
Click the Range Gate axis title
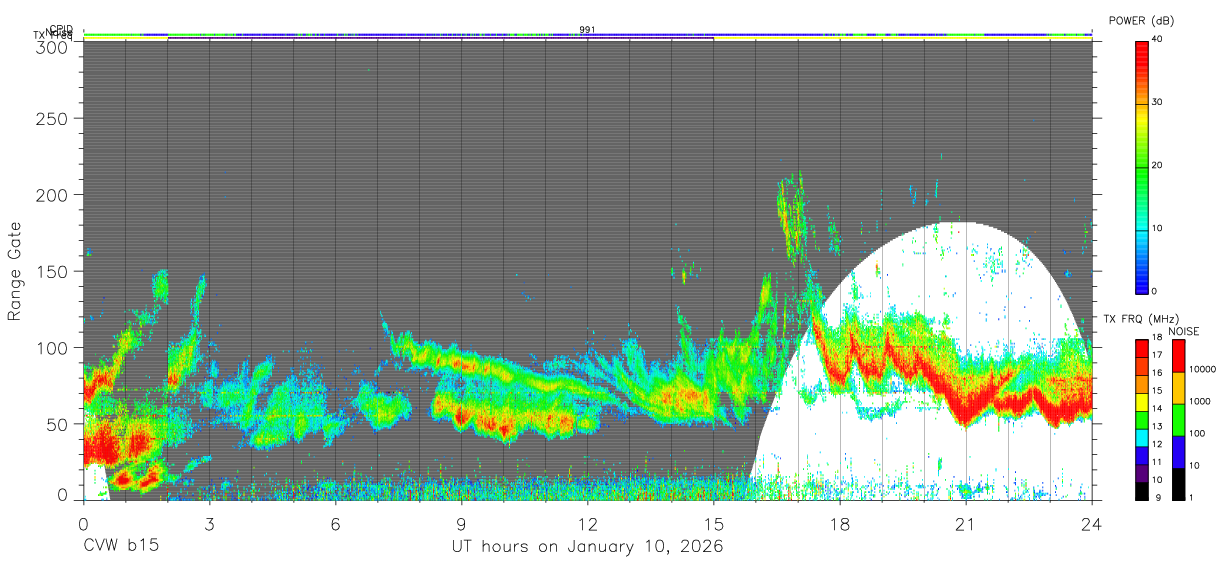point(15,272)
